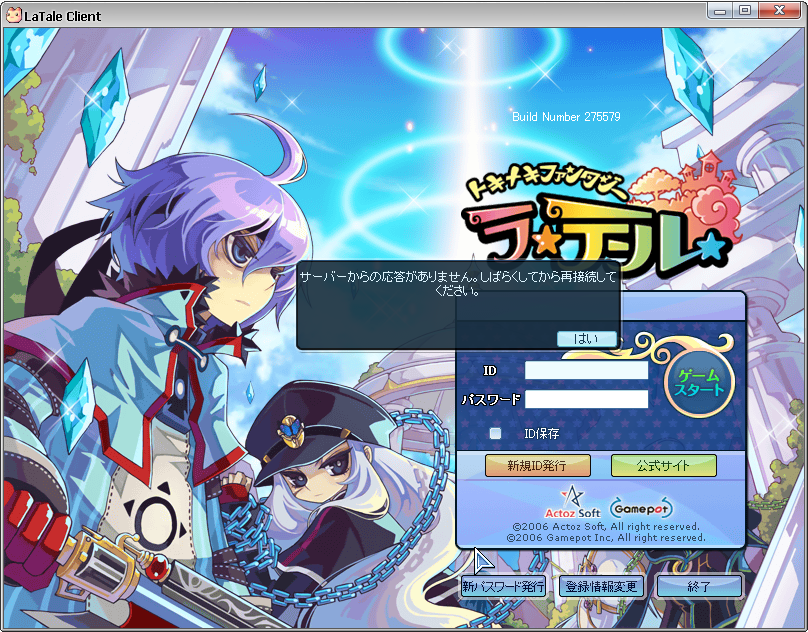The image size is (808, 632).
Task: Click the LaTale Client title bar icon
Action: click(x=13, y=15)
